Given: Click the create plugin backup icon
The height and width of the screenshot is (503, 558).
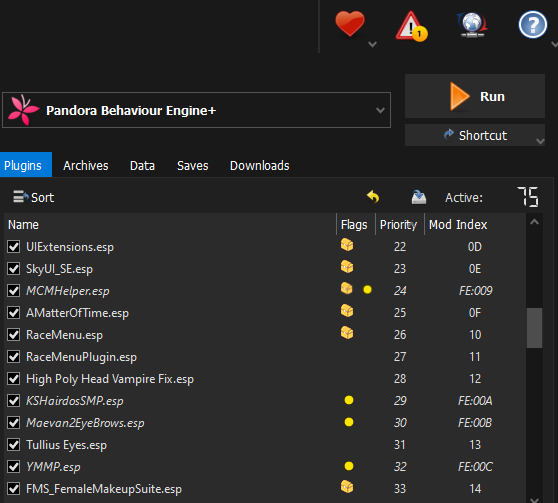Looking at the screenshot, I should pos(418,197).
